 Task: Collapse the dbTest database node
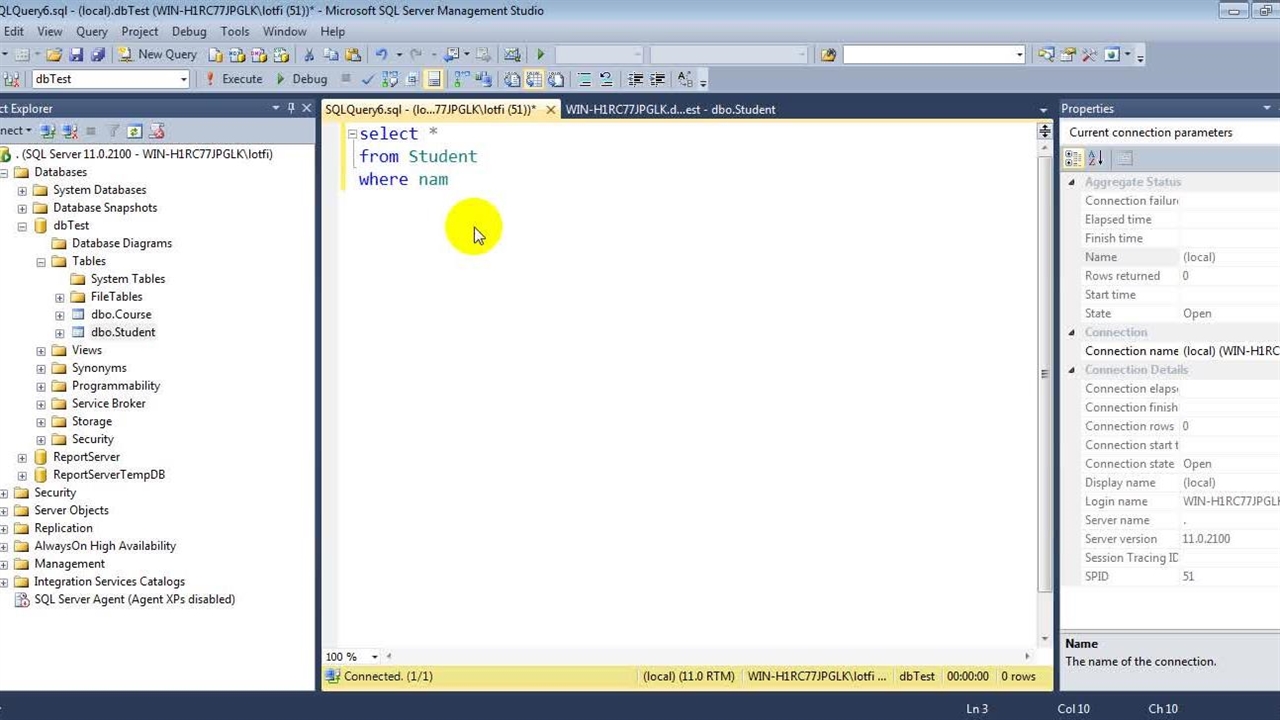(22, 226)
